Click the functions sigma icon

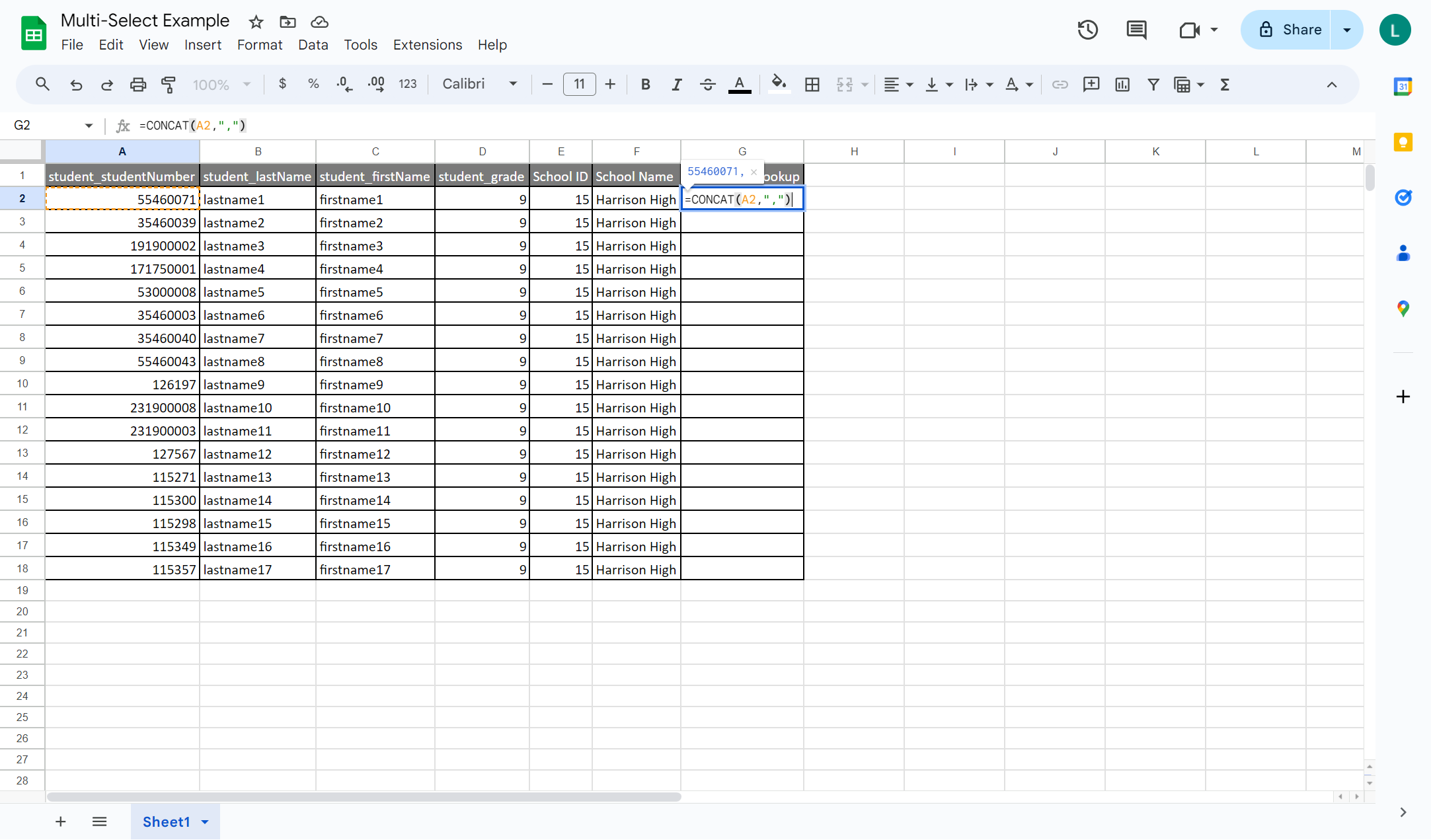(x=1225, y=85)
